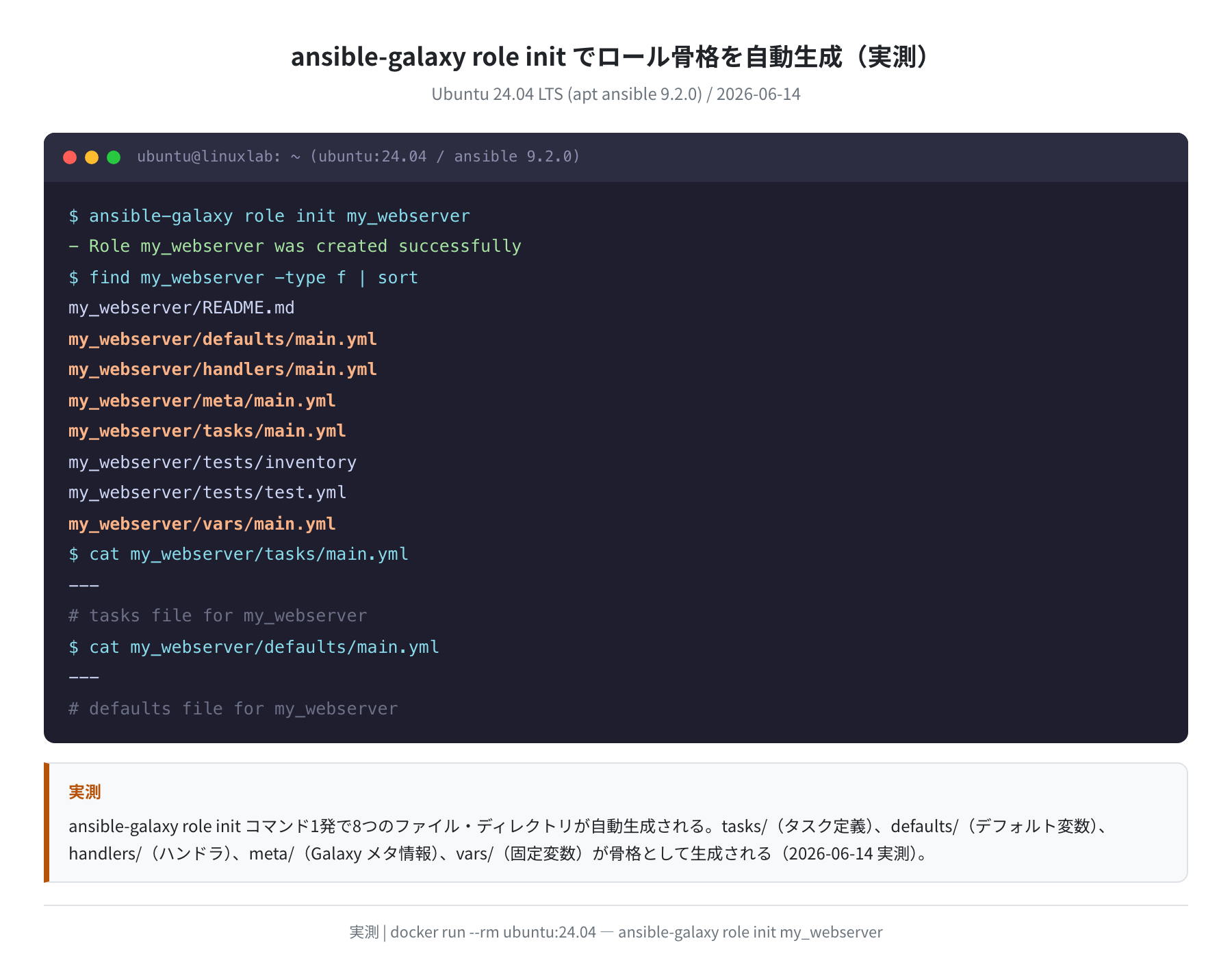Select the line 'my_webserver/meta/main.yml'
The height and width of the screenshot is (969, 1232).
click(202, 401)
